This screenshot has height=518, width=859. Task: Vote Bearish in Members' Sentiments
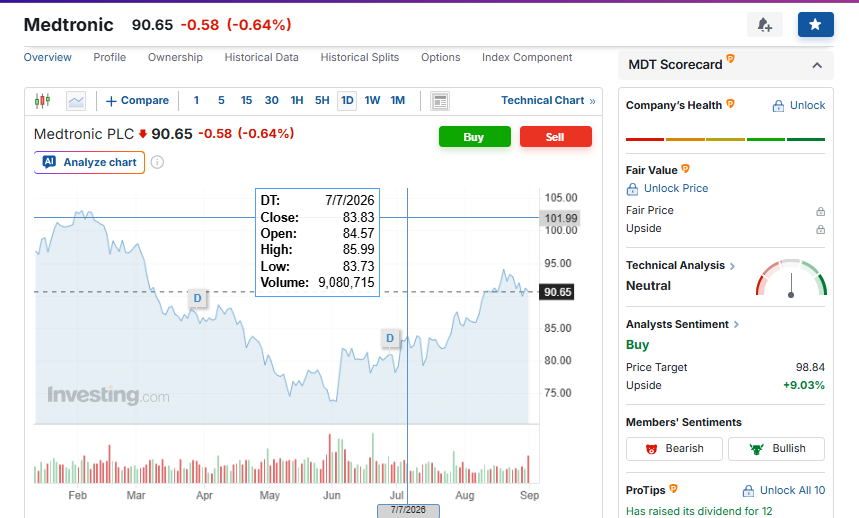tap(674, 448)
